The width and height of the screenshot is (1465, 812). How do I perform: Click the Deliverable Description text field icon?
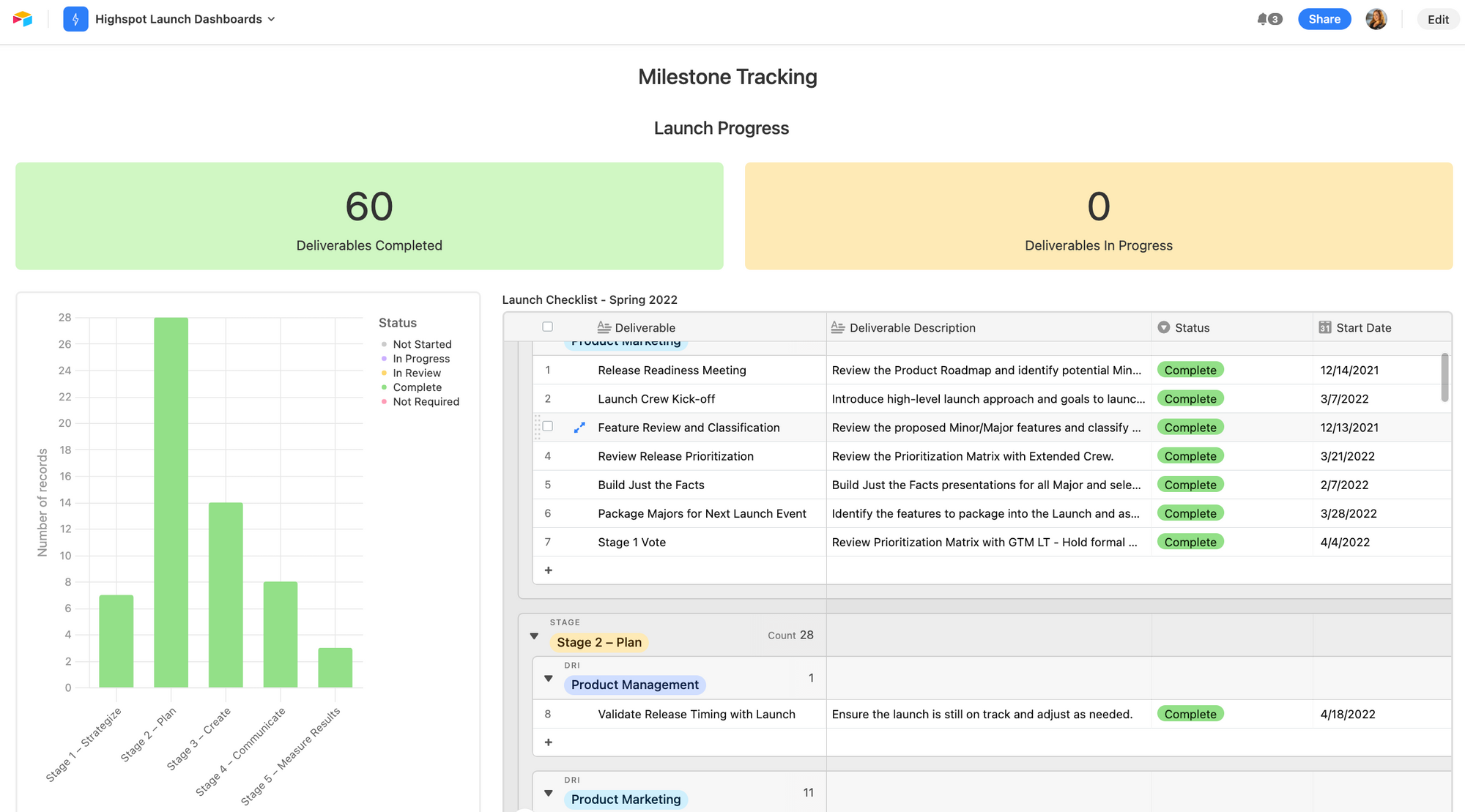click(x=838, y=327)
